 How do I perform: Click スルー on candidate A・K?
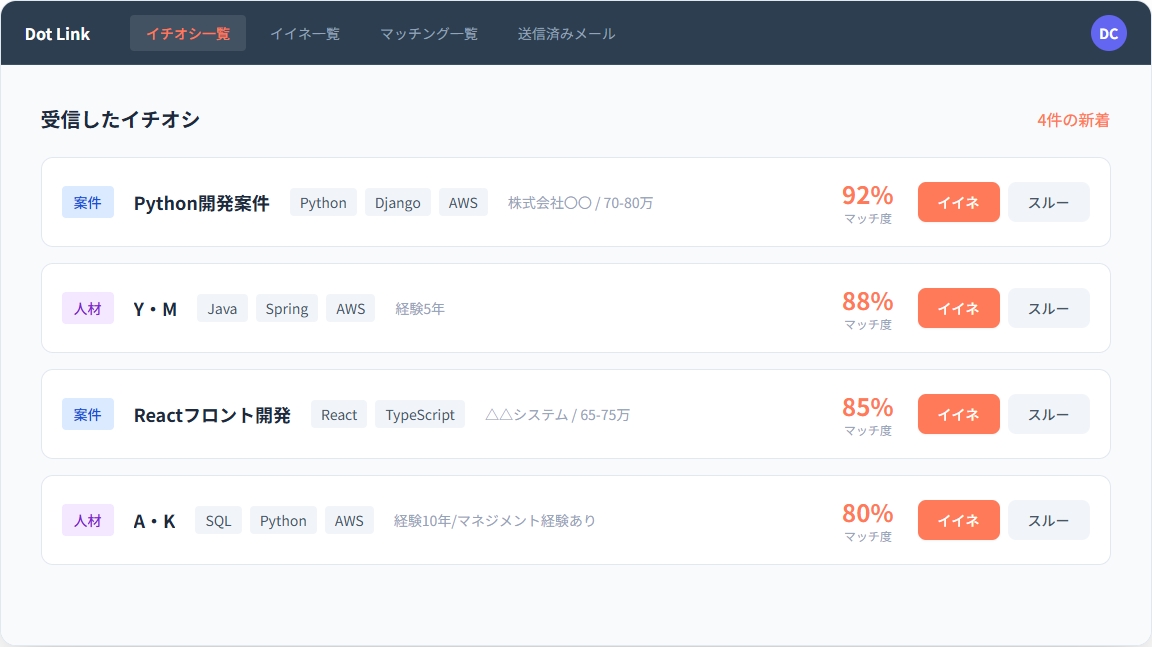tap(1047, 520)
